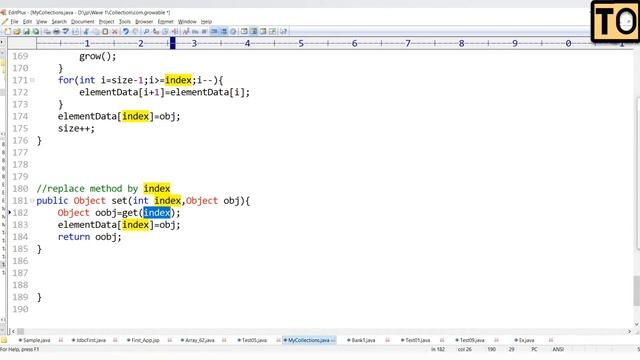
Task: Open the File menu
Action: [x=14, y=22]
